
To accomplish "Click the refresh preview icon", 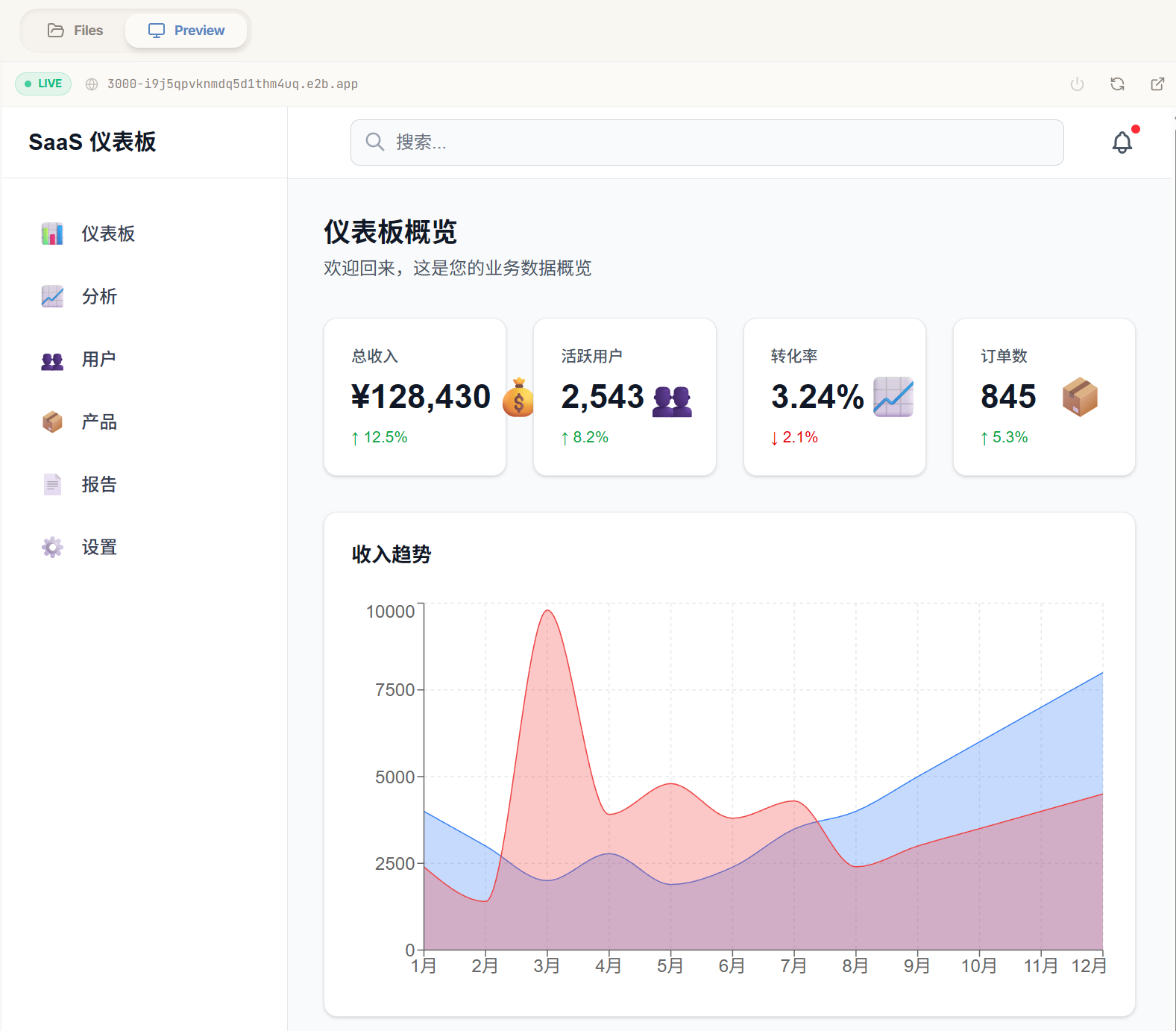I will point(1116,84).
